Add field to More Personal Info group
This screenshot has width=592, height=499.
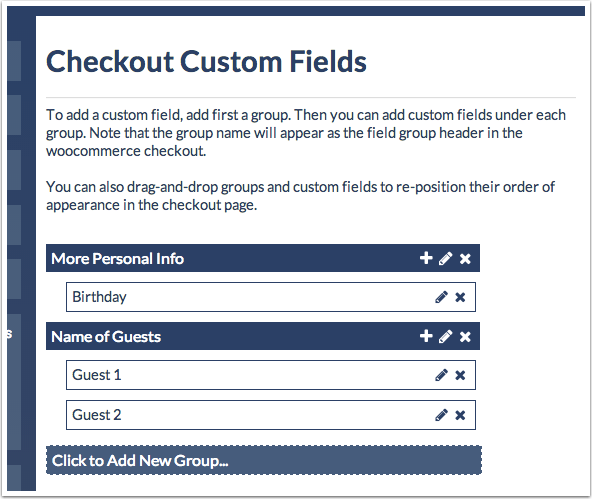point(426,258)
